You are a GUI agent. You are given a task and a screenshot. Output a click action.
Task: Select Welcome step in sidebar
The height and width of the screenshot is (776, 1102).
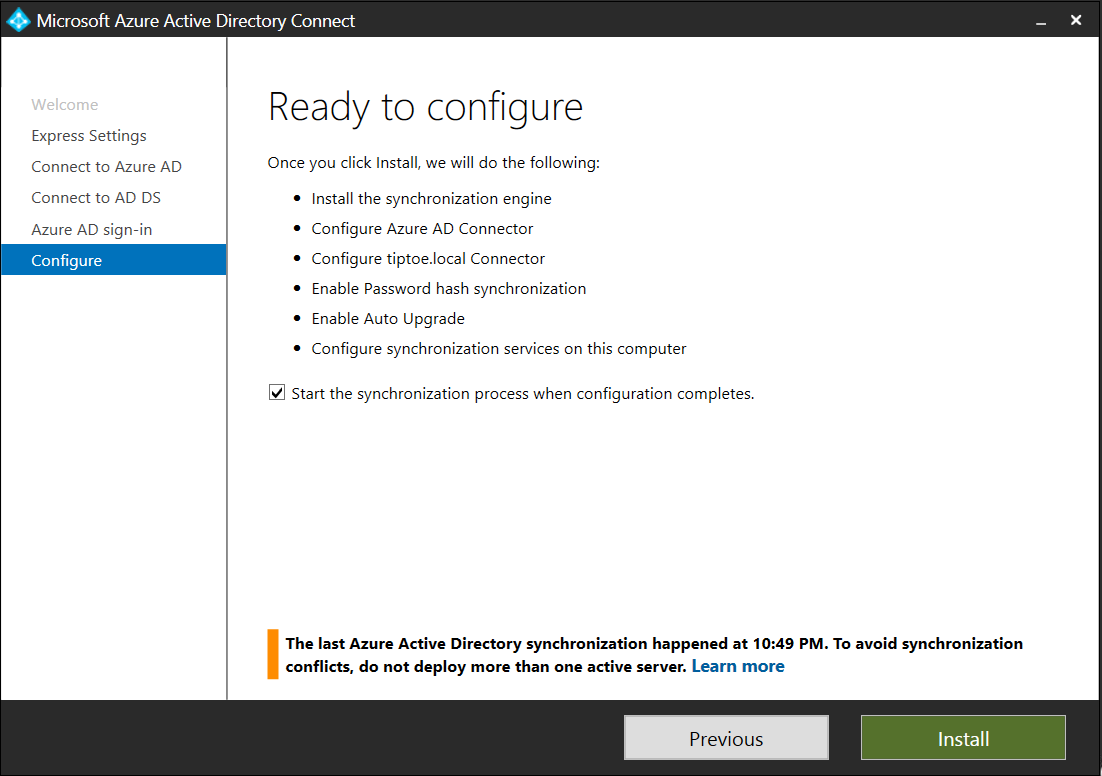[65, 105]
